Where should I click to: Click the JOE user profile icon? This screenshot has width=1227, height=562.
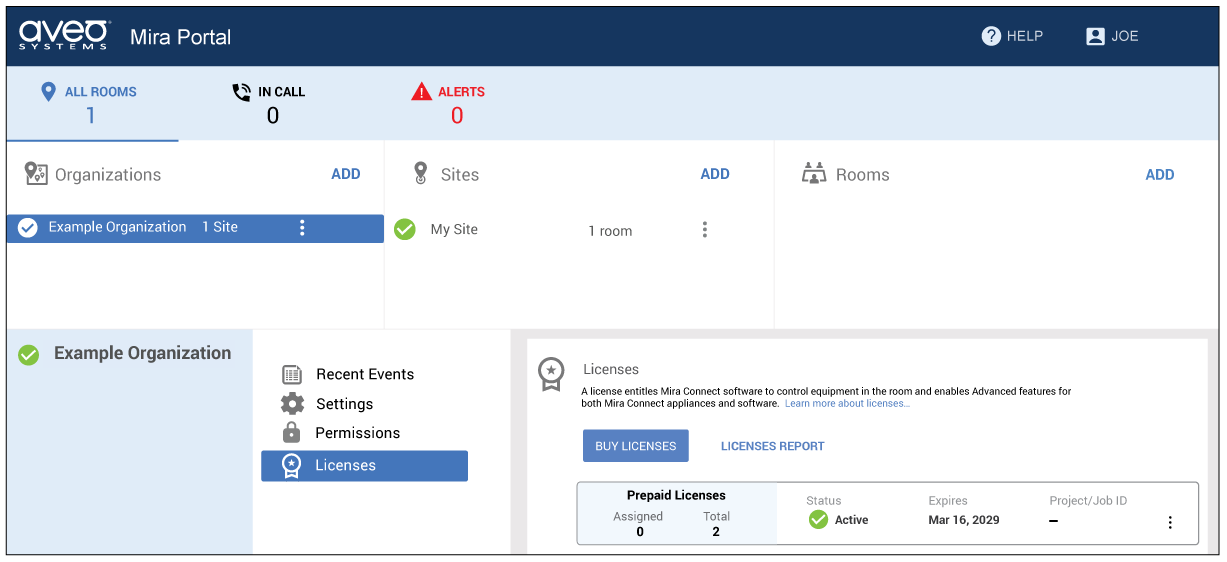click(1095, 36)
